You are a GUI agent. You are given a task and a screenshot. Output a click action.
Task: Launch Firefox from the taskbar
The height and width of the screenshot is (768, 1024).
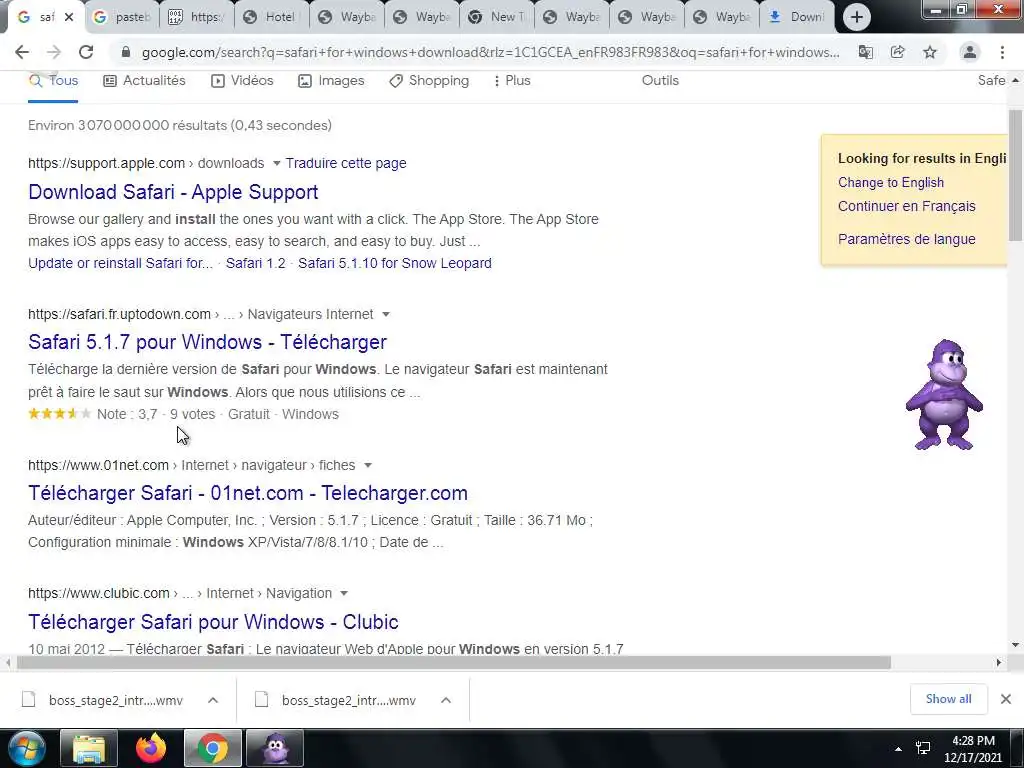151,748
